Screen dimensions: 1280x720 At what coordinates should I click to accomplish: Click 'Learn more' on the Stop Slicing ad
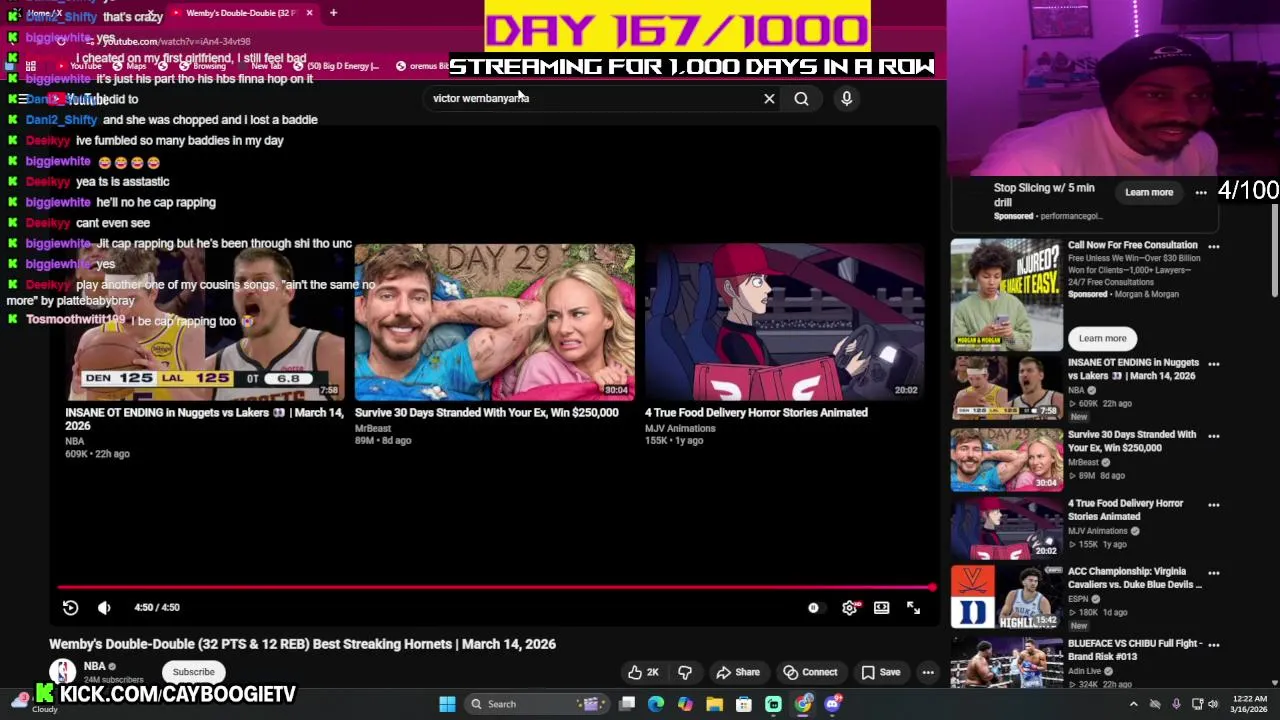(x=1149, y=192)
